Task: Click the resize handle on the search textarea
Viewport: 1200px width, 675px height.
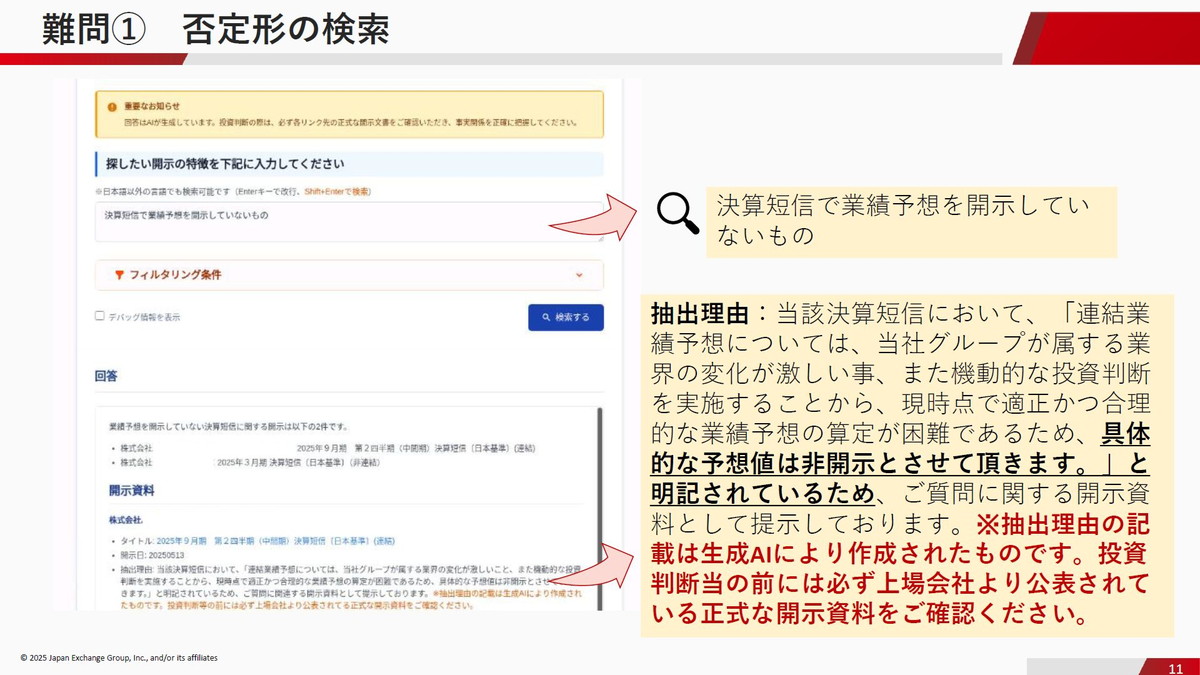Action: click(x=601, y=239)
